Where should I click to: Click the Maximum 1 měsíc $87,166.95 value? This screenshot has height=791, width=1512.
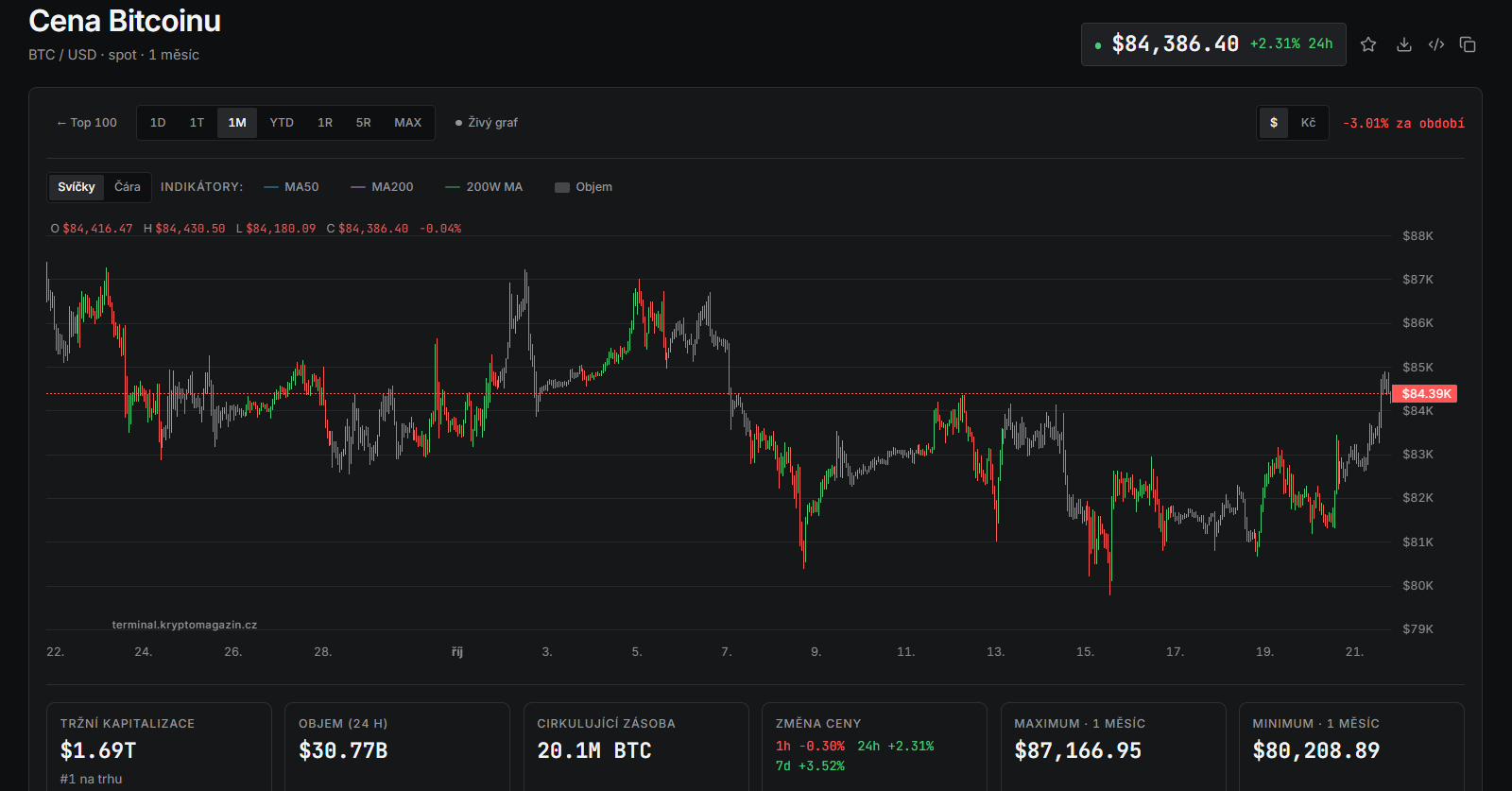click(1078, 750)
